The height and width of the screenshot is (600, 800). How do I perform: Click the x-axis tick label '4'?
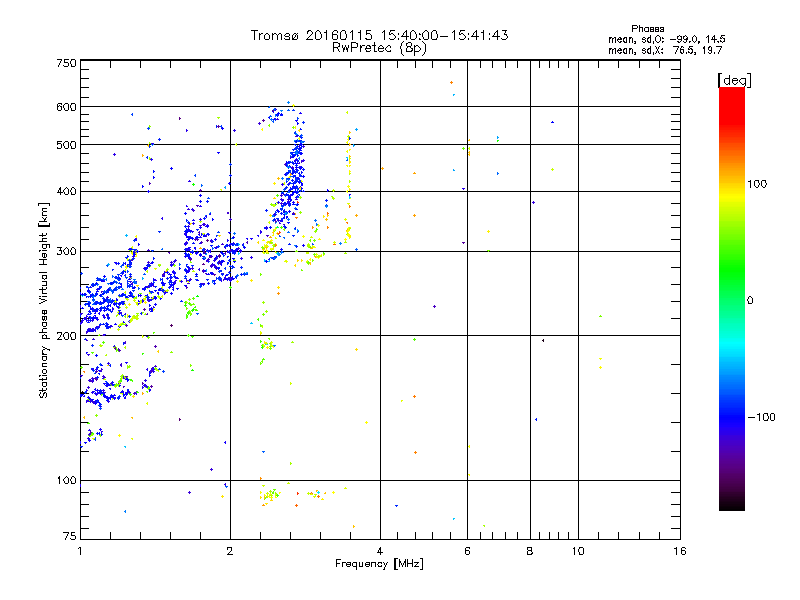coord(380,551)
